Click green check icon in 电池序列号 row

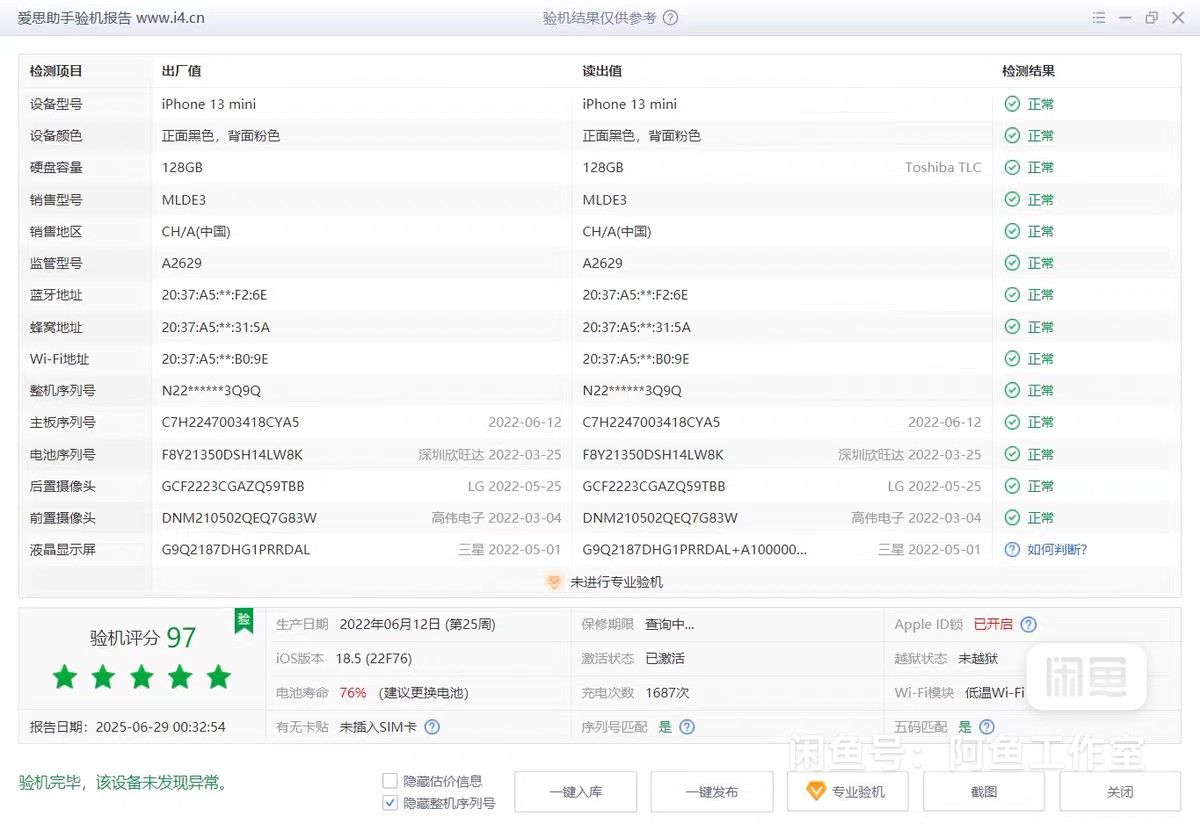[x=1012, y=454]
